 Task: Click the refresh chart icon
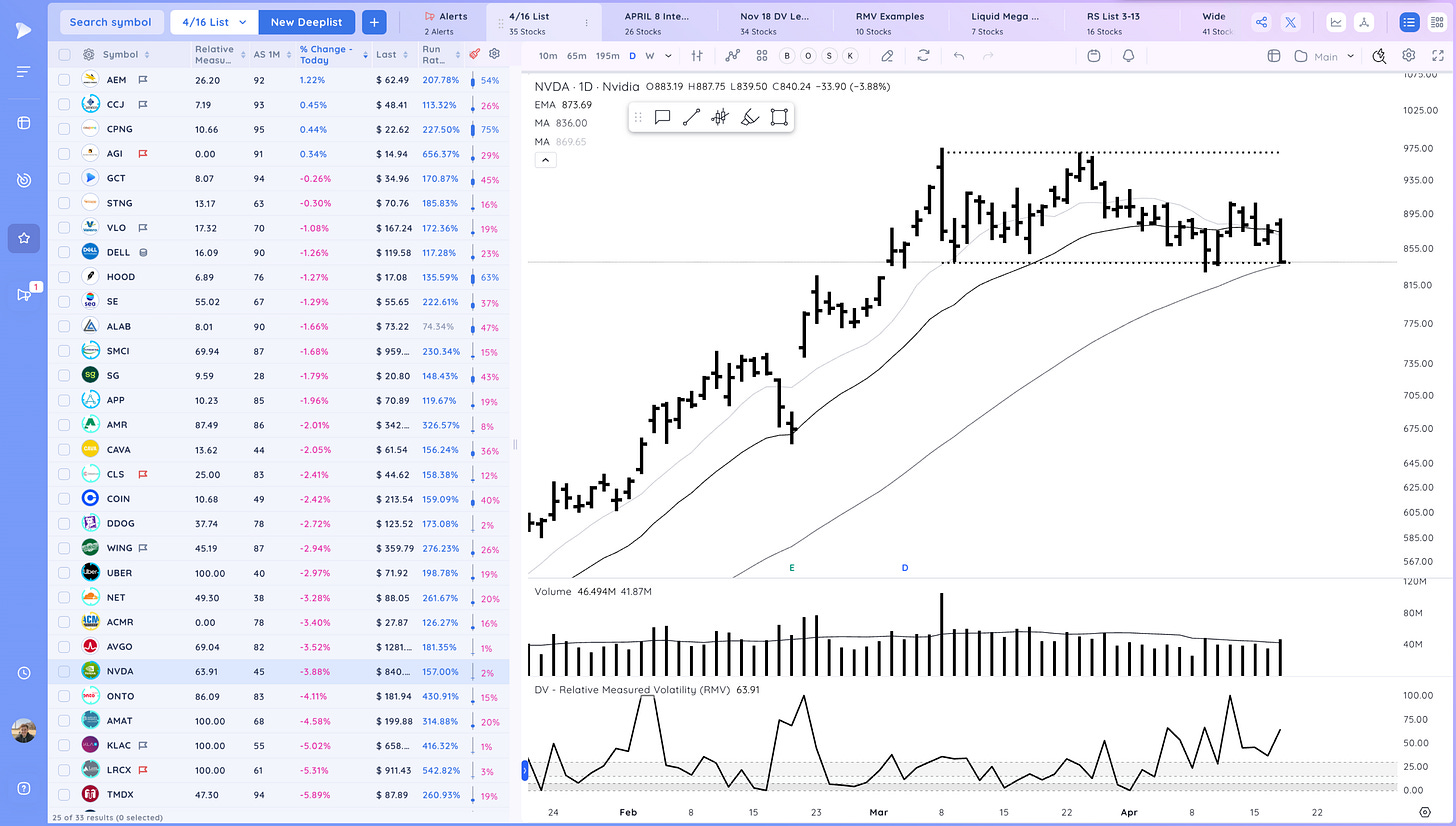click(x=923, y=56)
